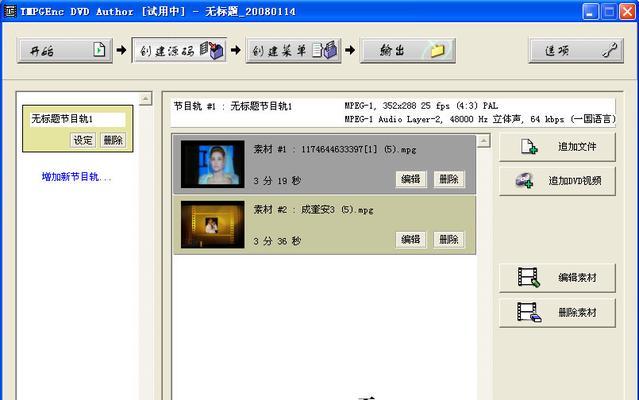Open the 开始 (Start) step
Image resolution: width=639 pixels, height=400 pixels.
tap(65, 51)
